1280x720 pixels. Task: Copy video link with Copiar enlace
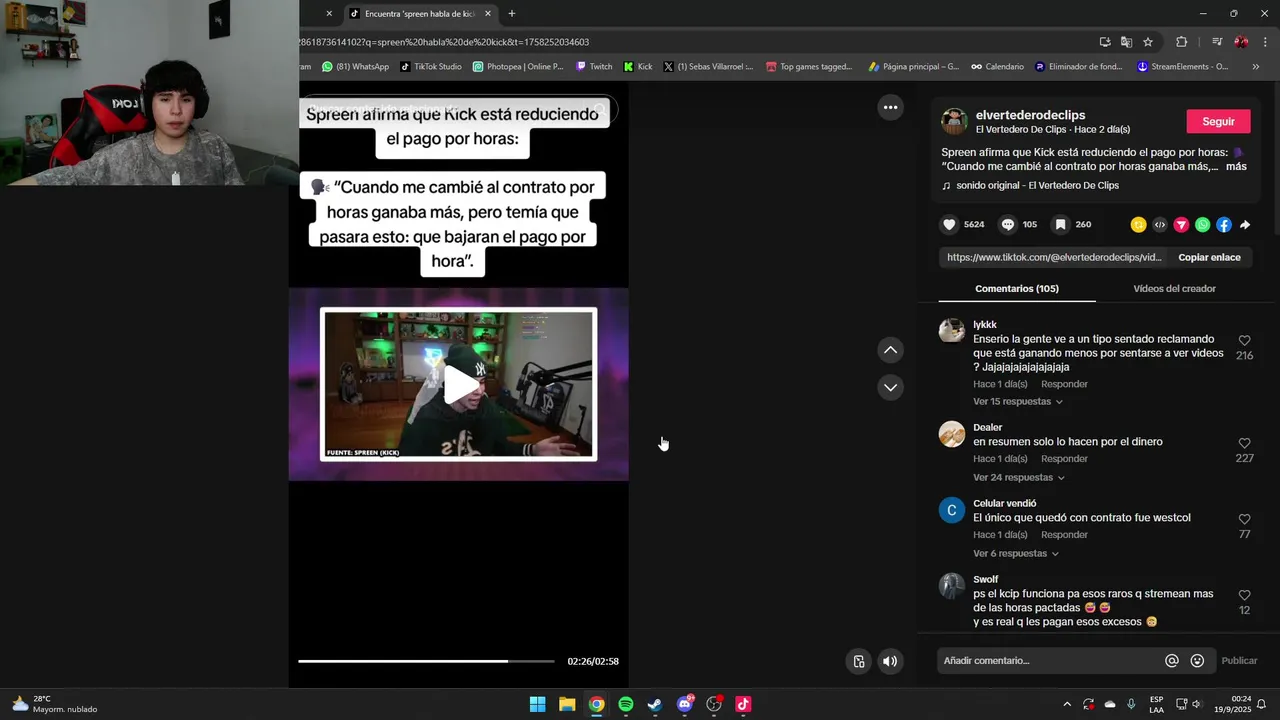pos(1209,257)
